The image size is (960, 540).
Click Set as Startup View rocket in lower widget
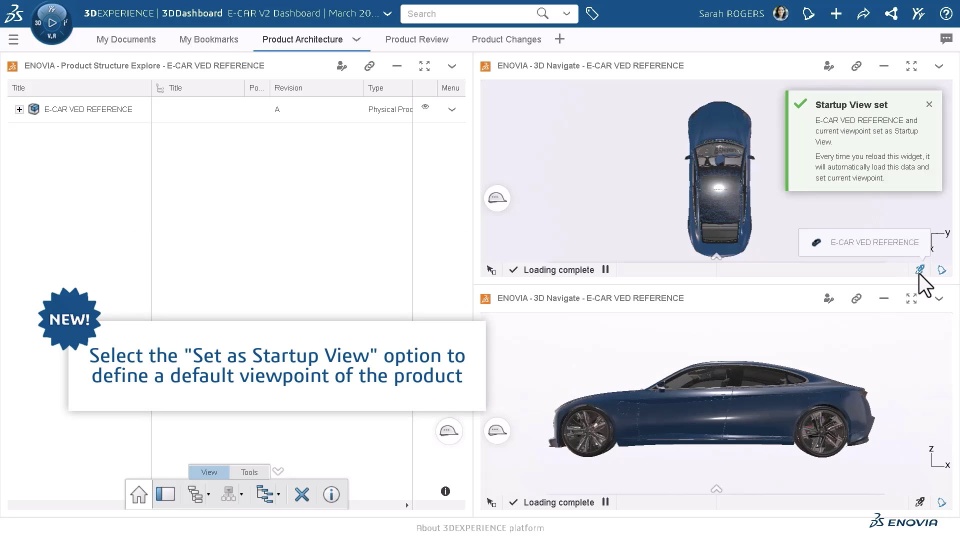920,502
